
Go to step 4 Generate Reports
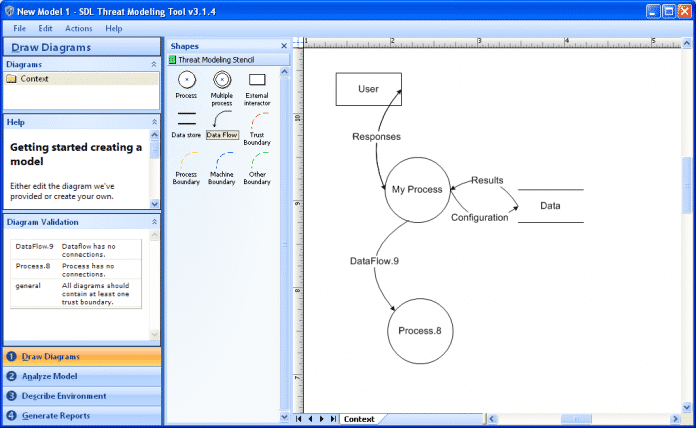pyautogui.click(x=82, y=416)
